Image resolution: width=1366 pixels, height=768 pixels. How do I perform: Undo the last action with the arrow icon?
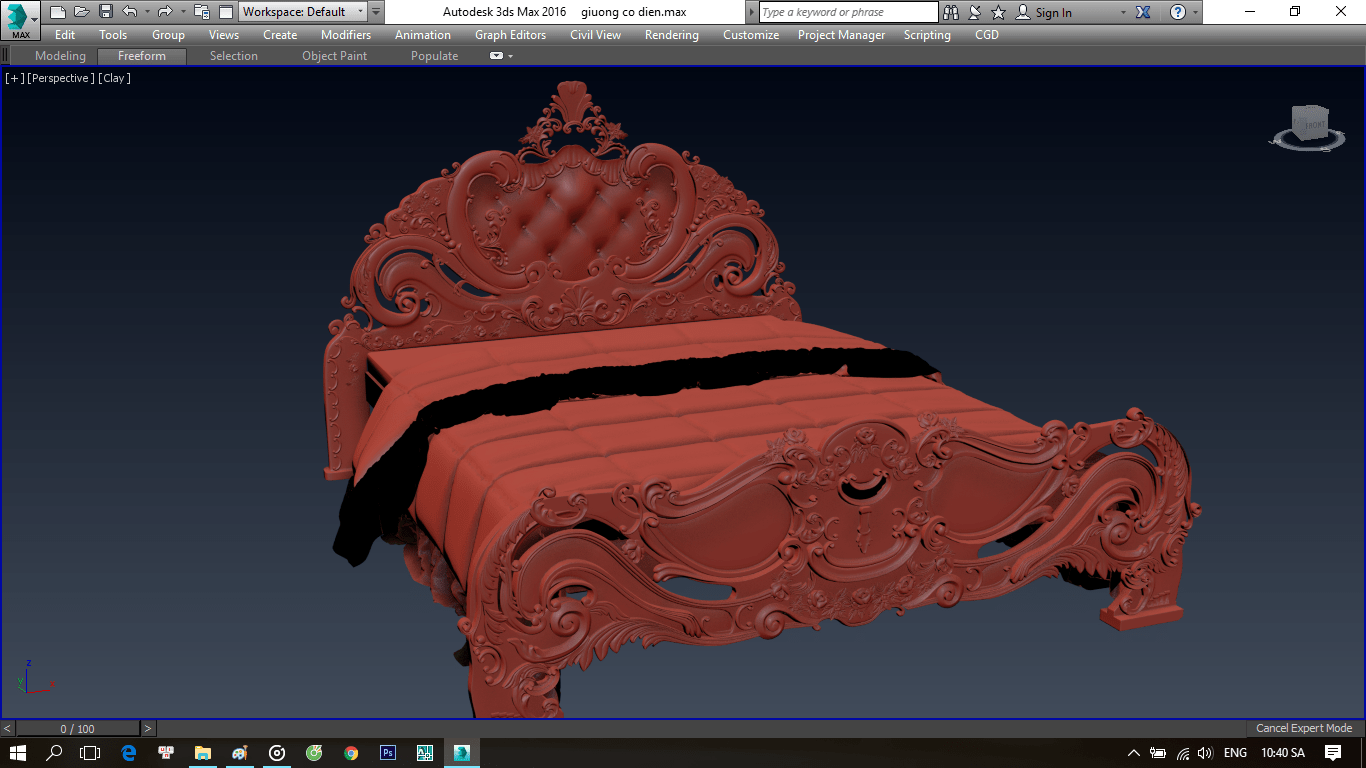[x=129, y=12]
